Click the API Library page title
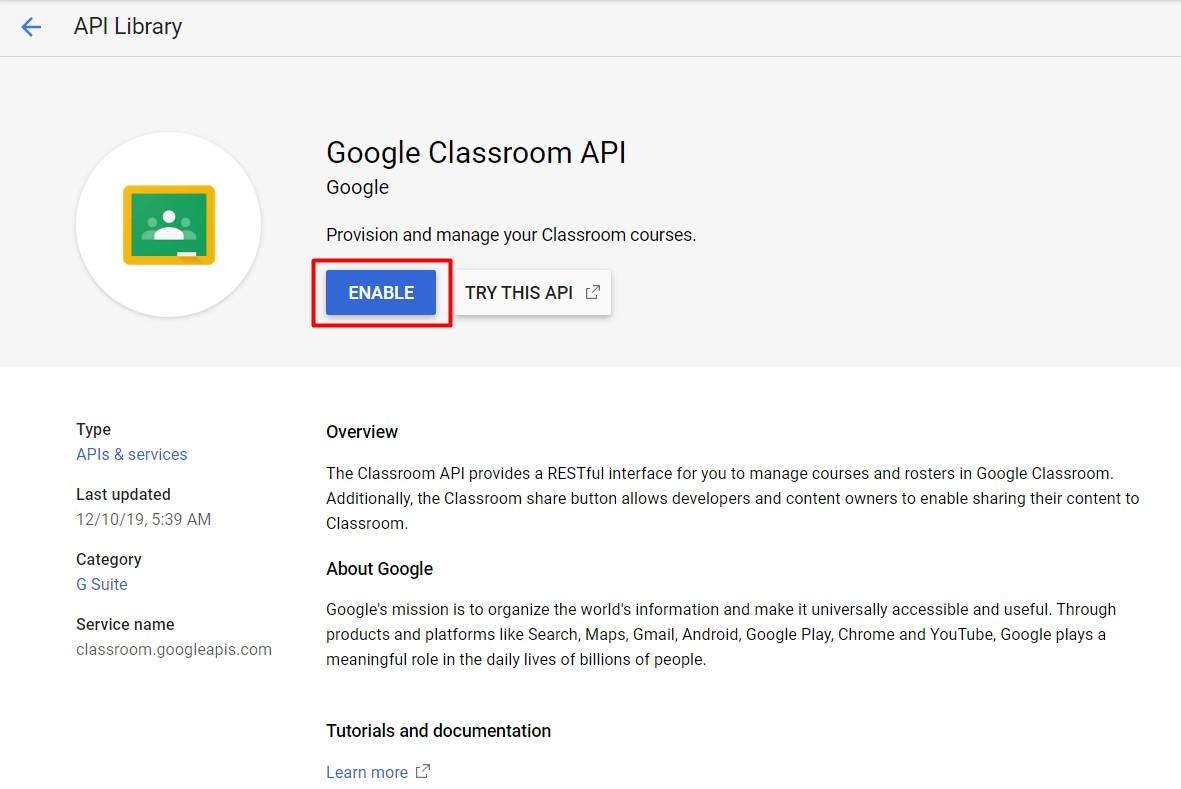Viewport: 1181px width, 789px height. click(128, 27)
